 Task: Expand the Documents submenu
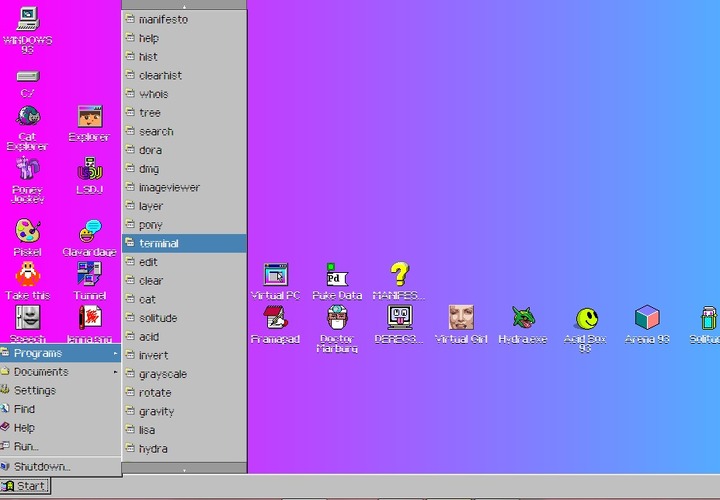pos(61,372)
